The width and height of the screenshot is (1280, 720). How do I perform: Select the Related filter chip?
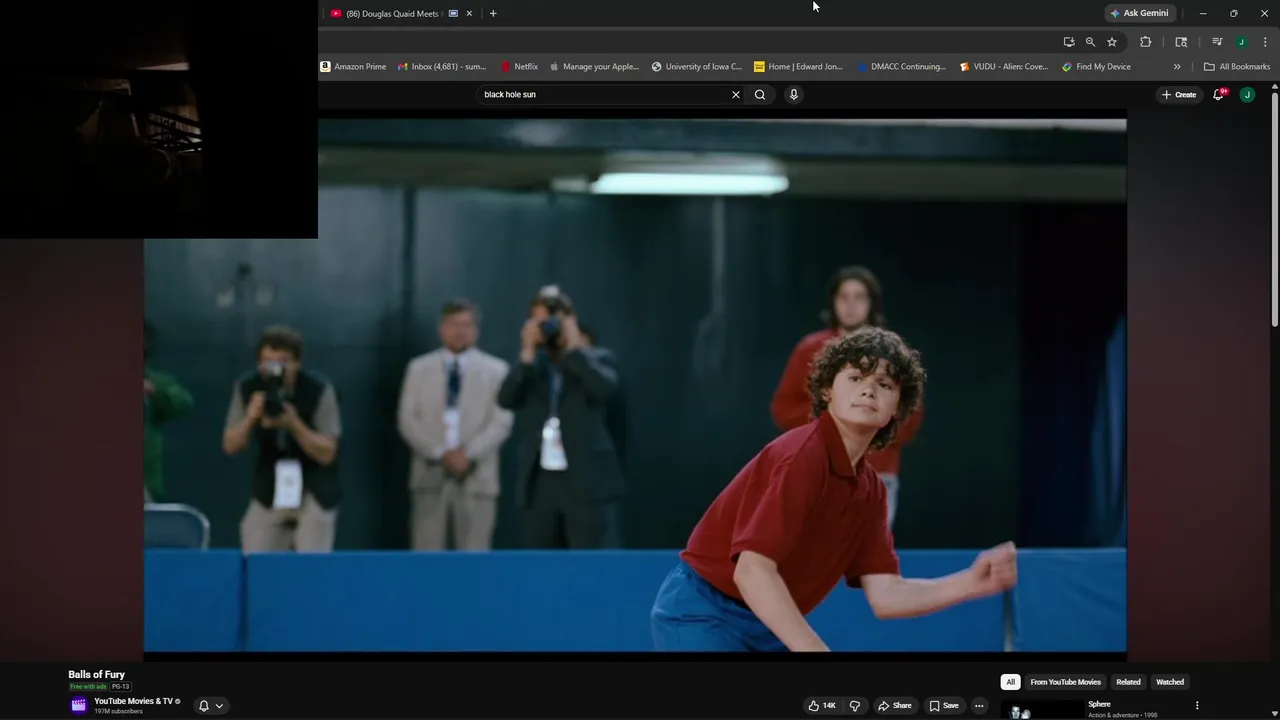pos(1128,682)
